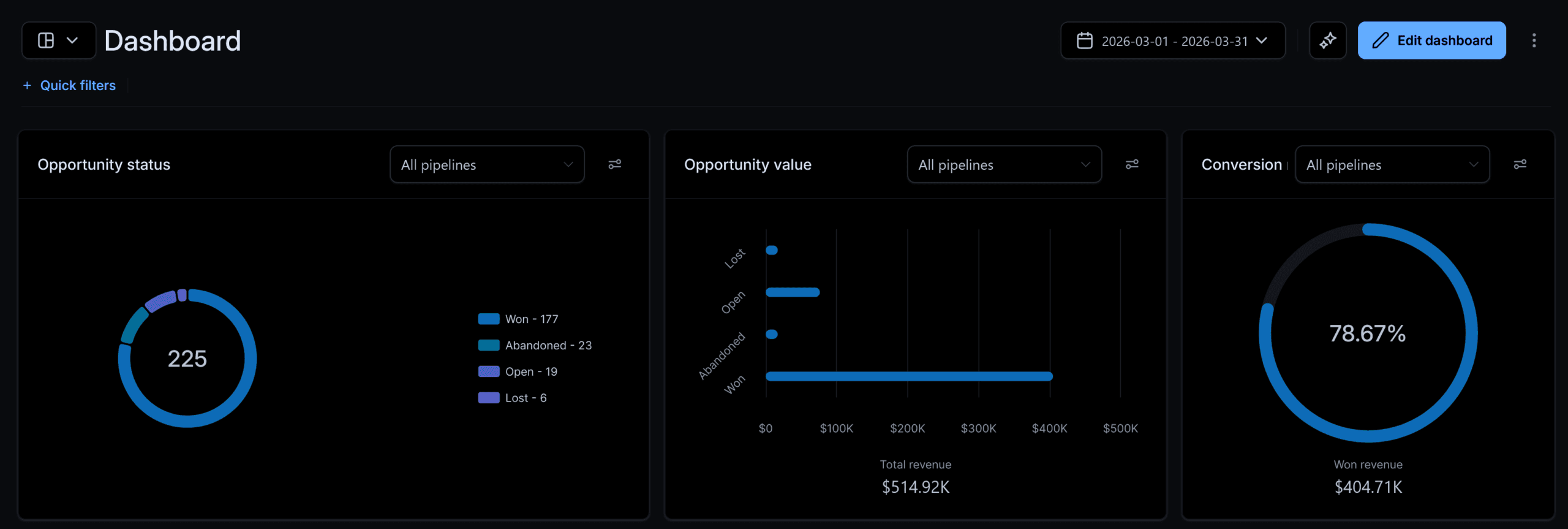Image resolution: width=1568 pixels, height=529 pixels.
Task: Open settings sliders icon for Opportunity value
Action: (1132, 164)
